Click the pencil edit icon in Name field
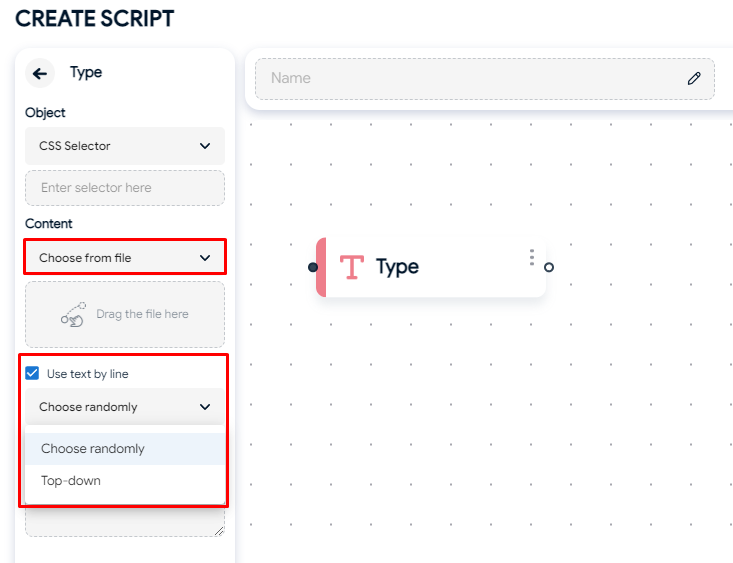Image resolution: width=733 pixels, height=563 pixels. (x=694, y=79)
